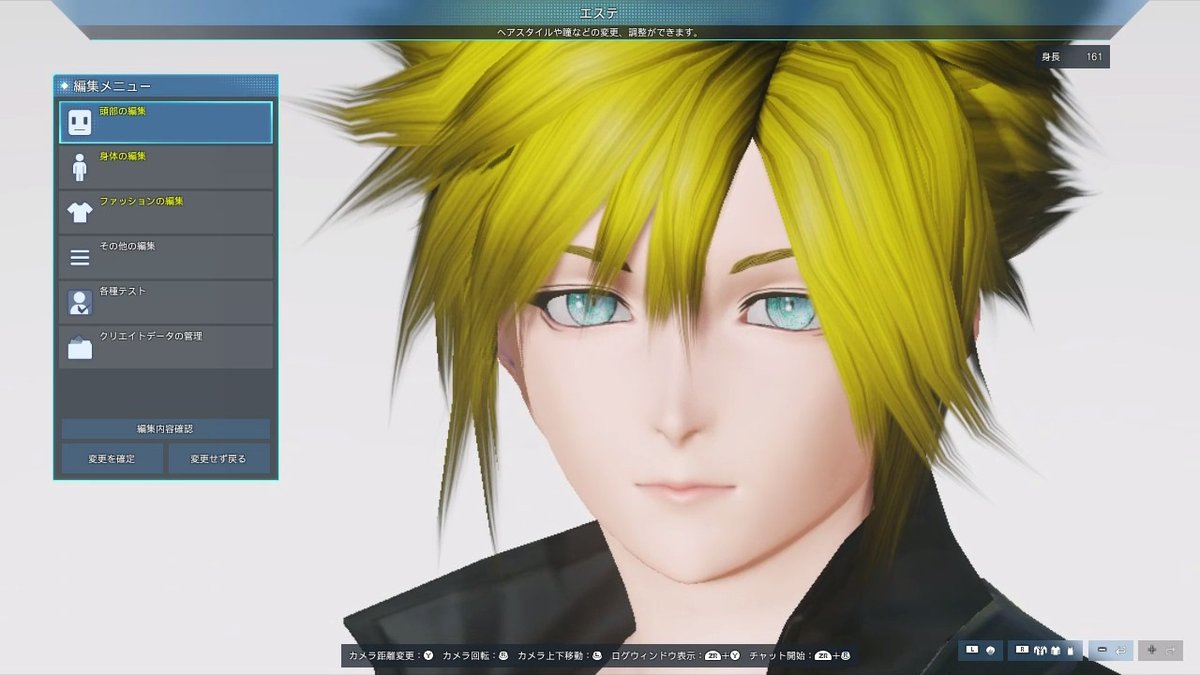Click the body edit person icon
The width and height of the screenshot is (1200, 675).
(80, 167)
